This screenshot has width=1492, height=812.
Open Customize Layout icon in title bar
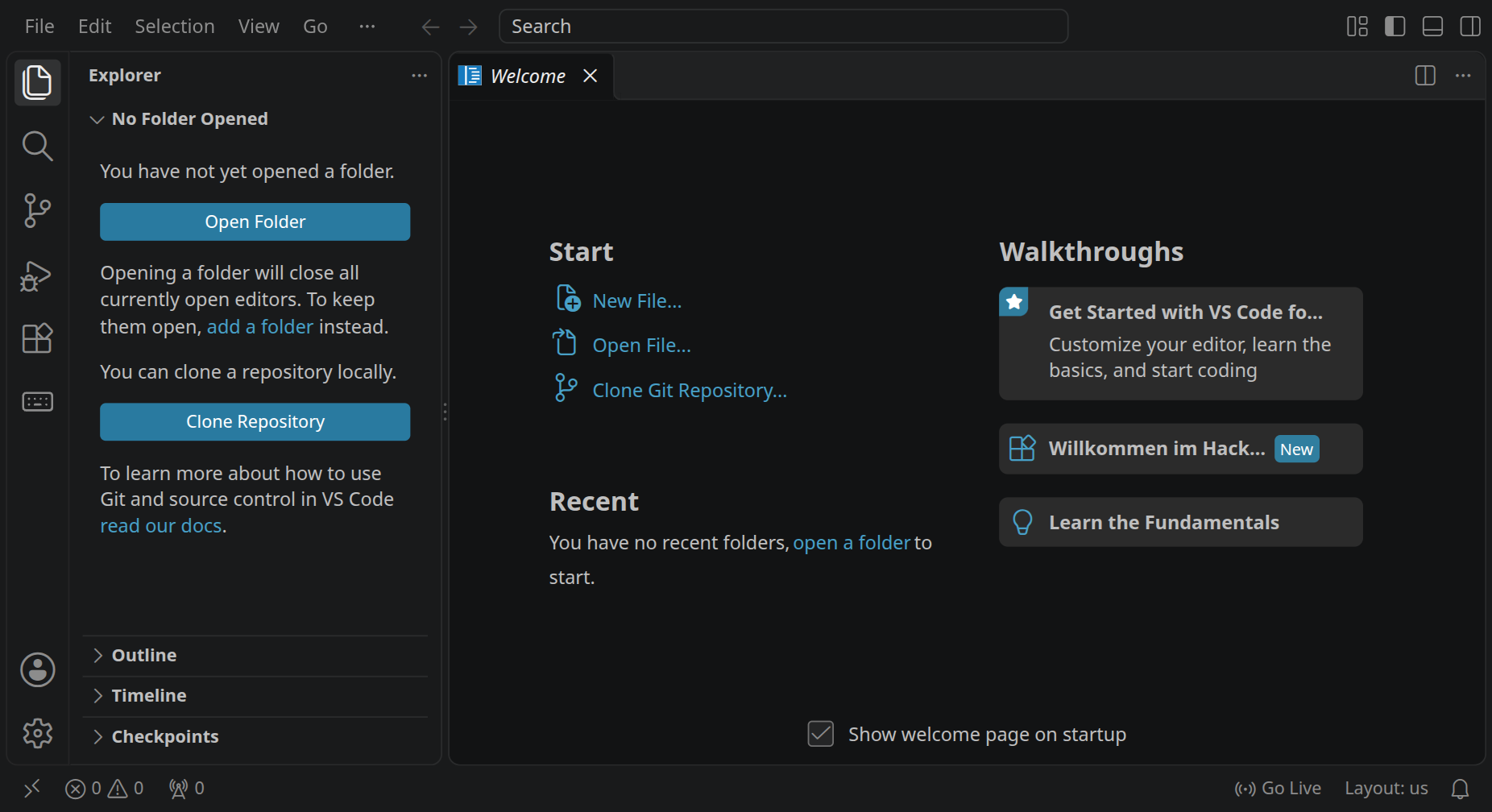1357,27
